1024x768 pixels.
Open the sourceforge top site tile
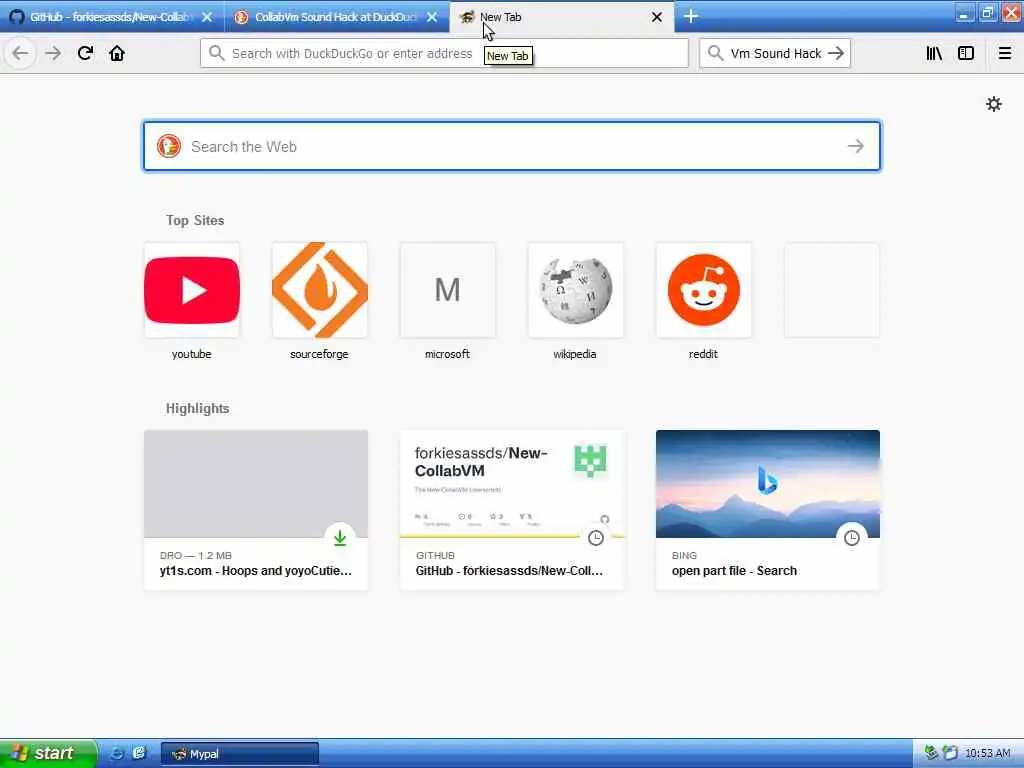click(319, 290)
